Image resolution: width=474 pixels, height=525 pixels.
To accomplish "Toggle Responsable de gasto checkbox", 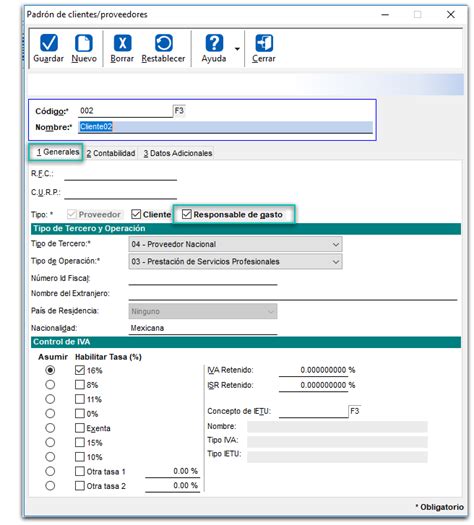I will tap(186, 214).
